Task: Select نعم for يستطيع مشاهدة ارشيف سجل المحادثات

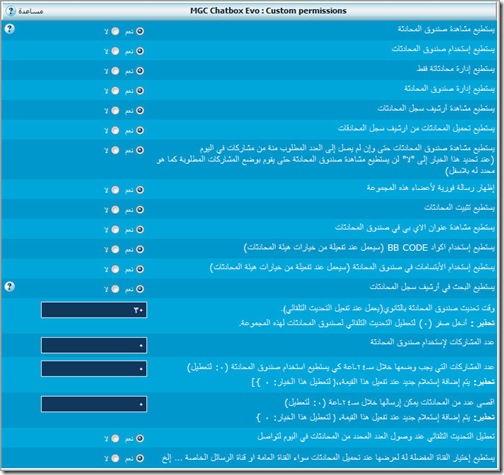Action: 140,110
